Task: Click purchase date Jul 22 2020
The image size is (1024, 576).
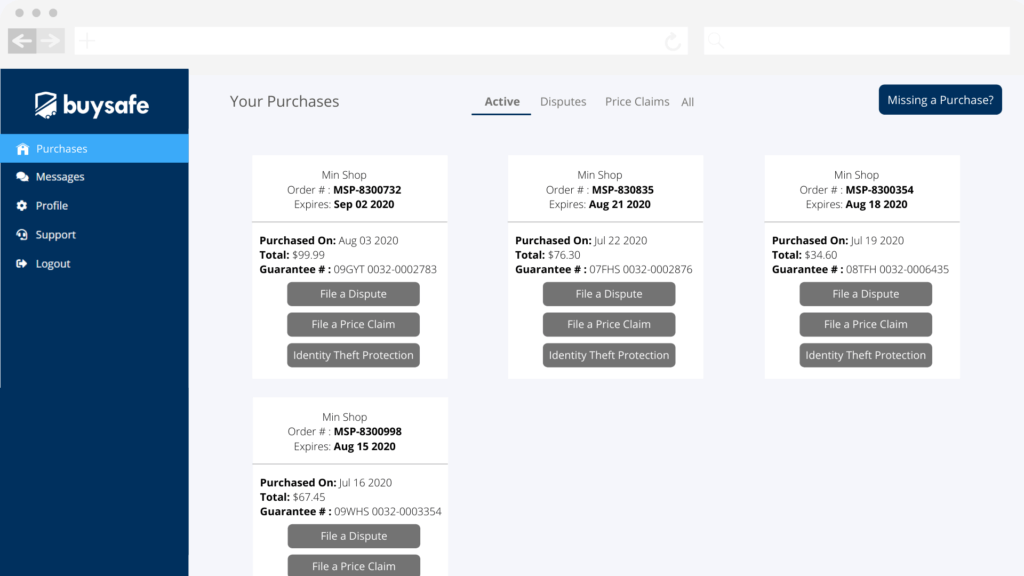Action: (x=620, y=240)
